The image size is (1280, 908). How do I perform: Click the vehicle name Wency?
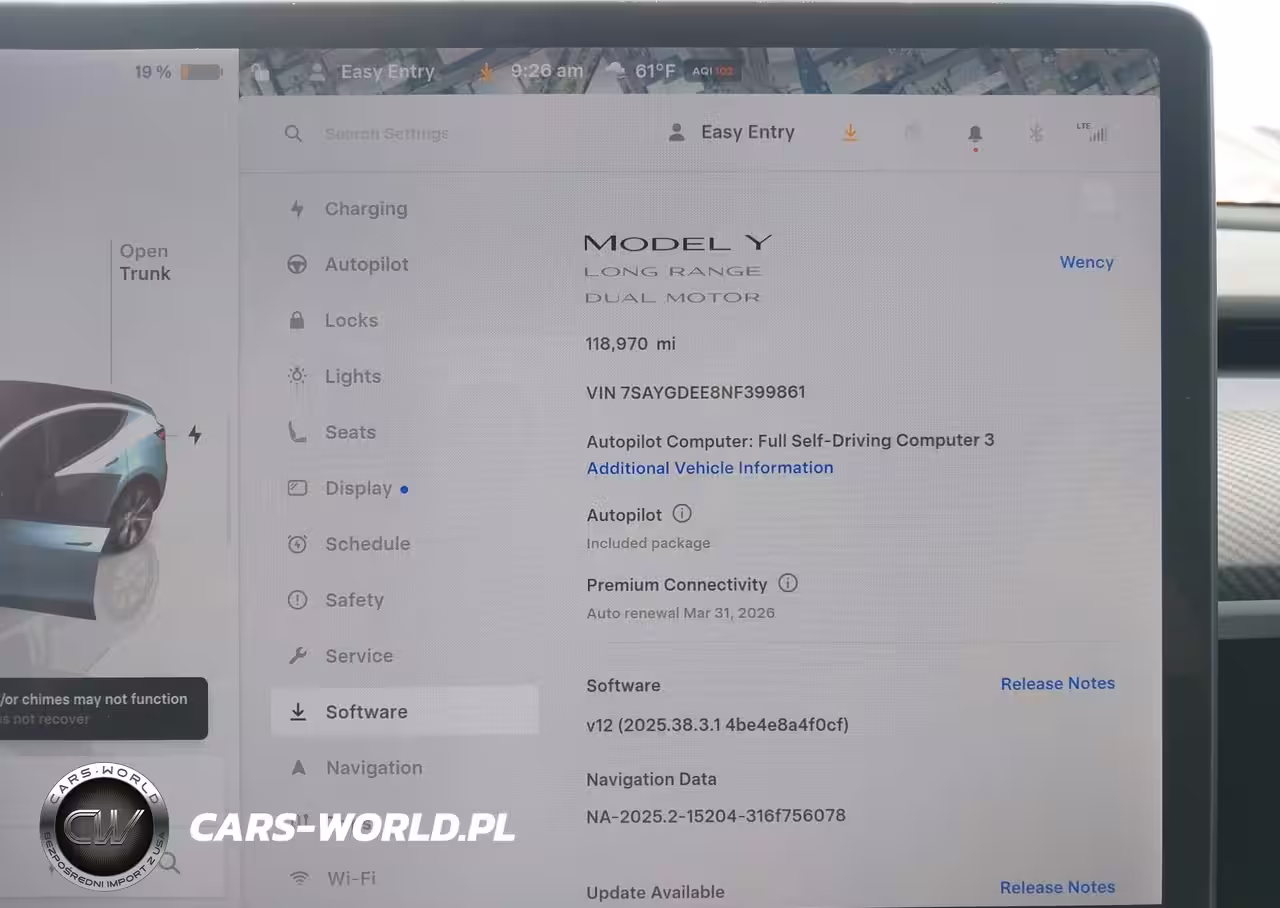pos(1086,262)
